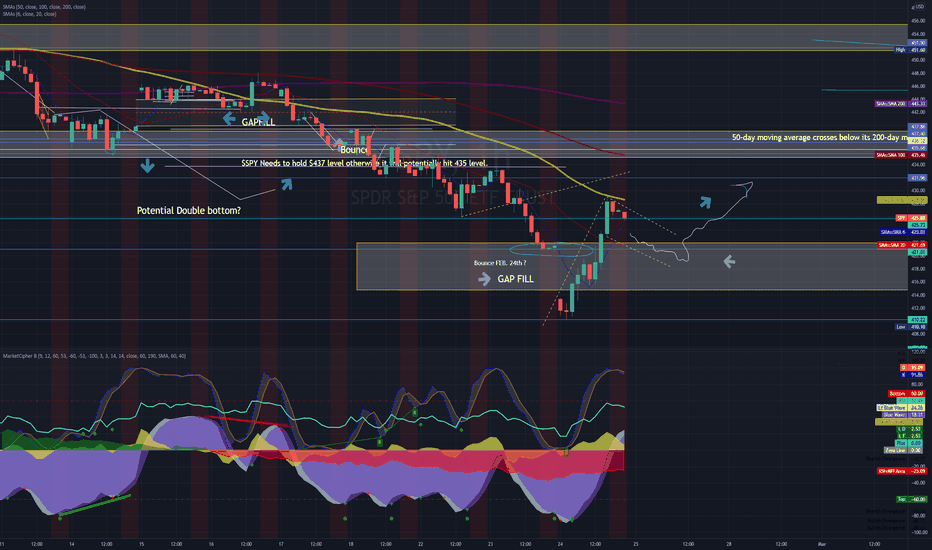Select the down arrow left of $437 note
932x550 pixels.
[147, 166]
